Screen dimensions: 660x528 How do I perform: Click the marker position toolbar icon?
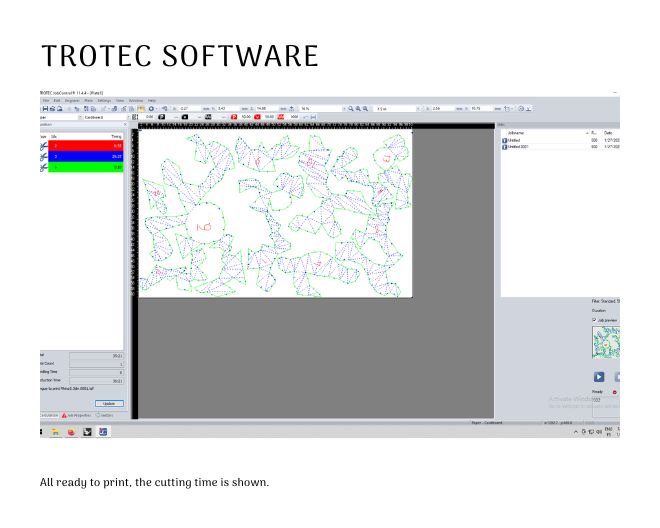coord(509,109)
